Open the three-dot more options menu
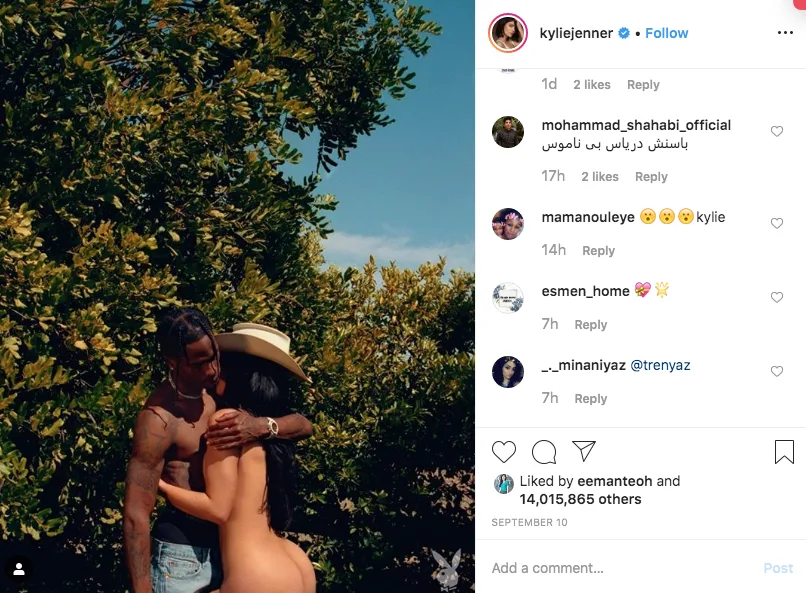The height and width of the screenshot is (593, 806). [x=785, y=33]
